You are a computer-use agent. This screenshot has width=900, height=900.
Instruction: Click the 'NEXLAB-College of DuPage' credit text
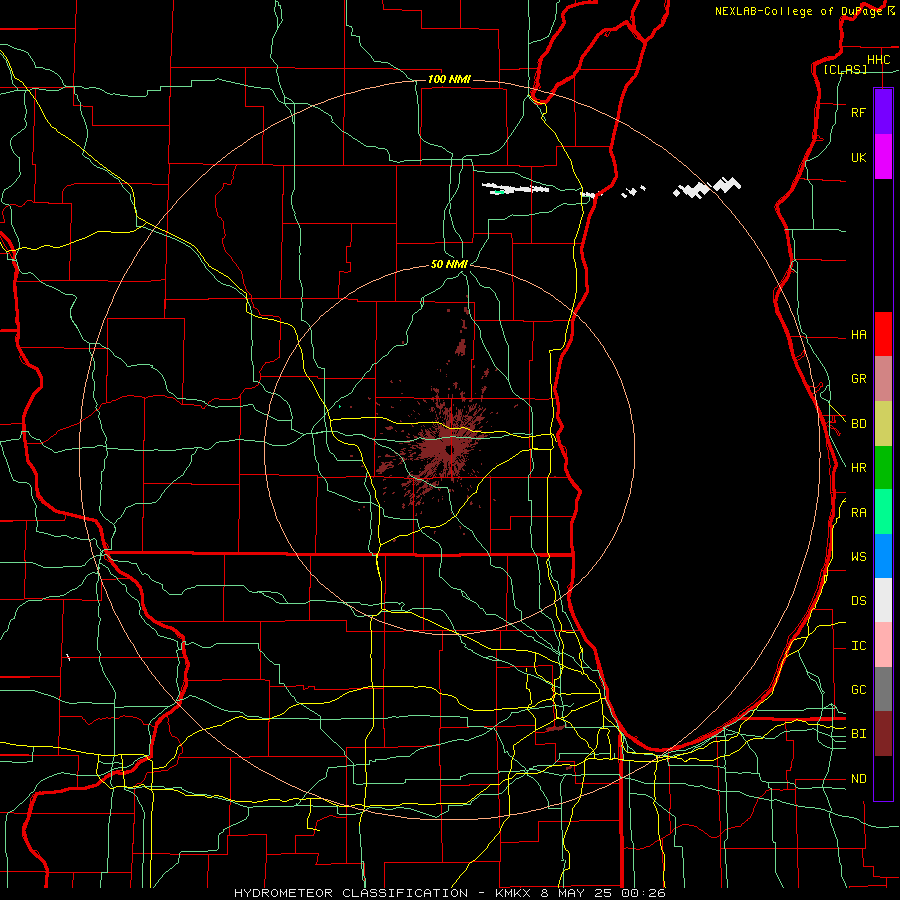pos(799,11)
